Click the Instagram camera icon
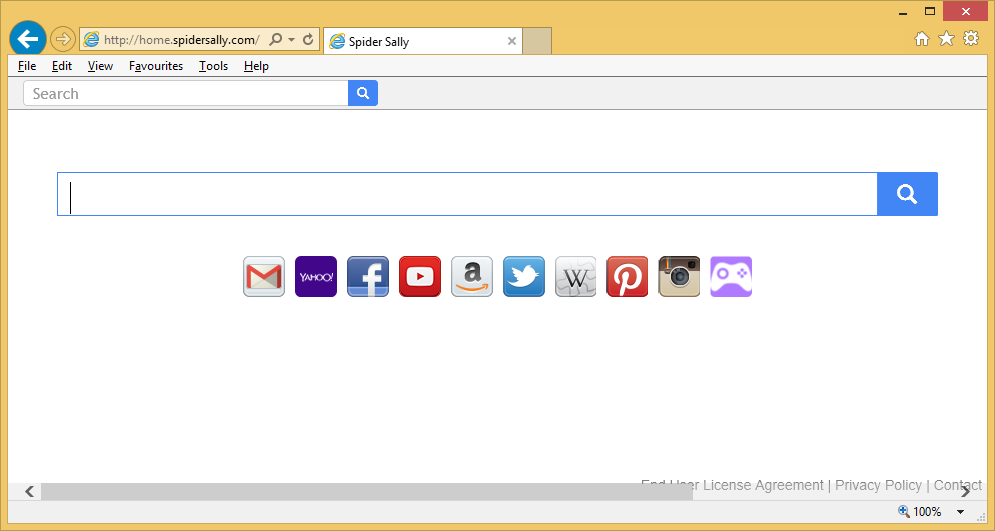The width and height of the screenshot is (995, 531). pos(679,277)
